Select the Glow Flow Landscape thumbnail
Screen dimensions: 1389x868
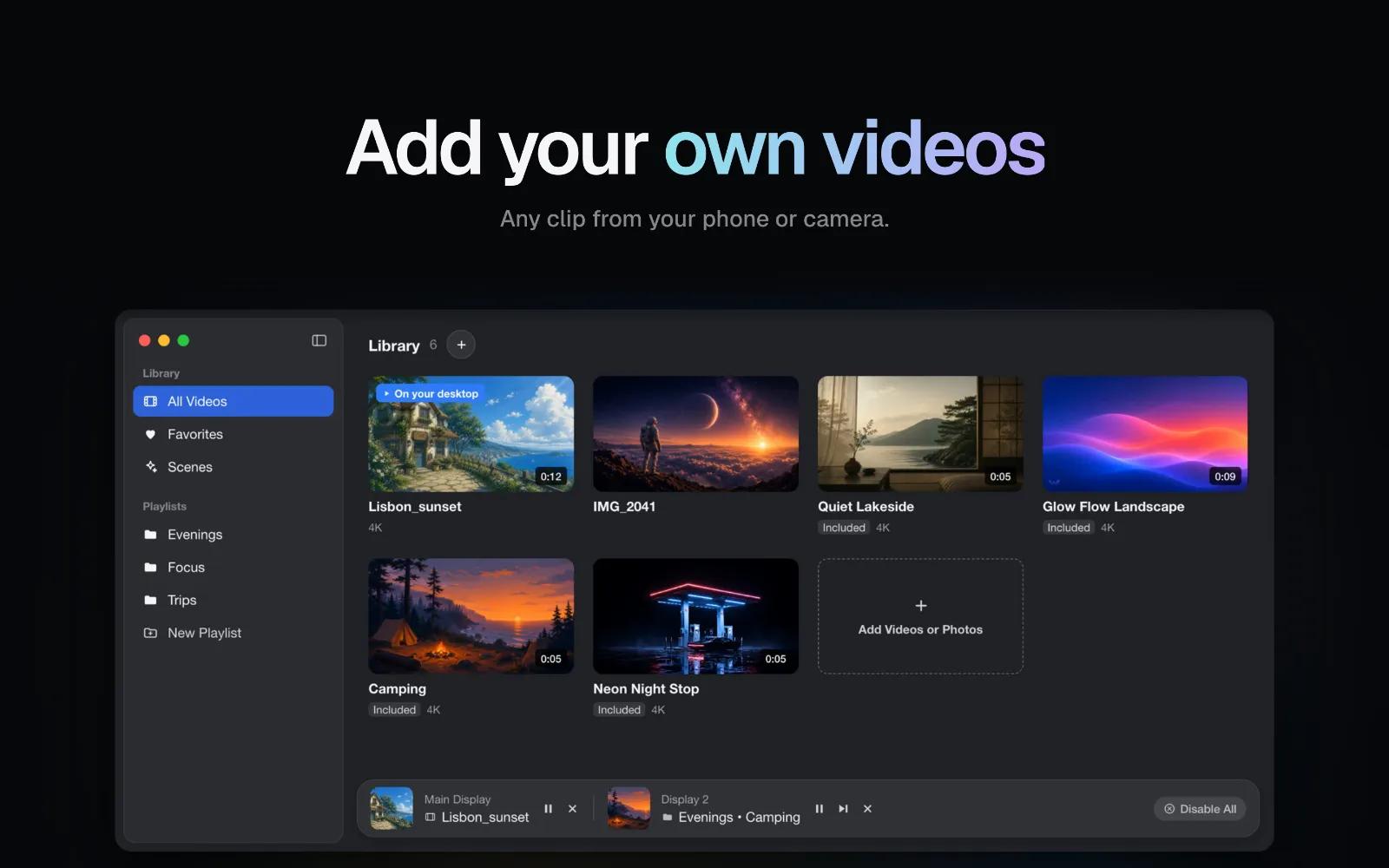point(1145,434)
